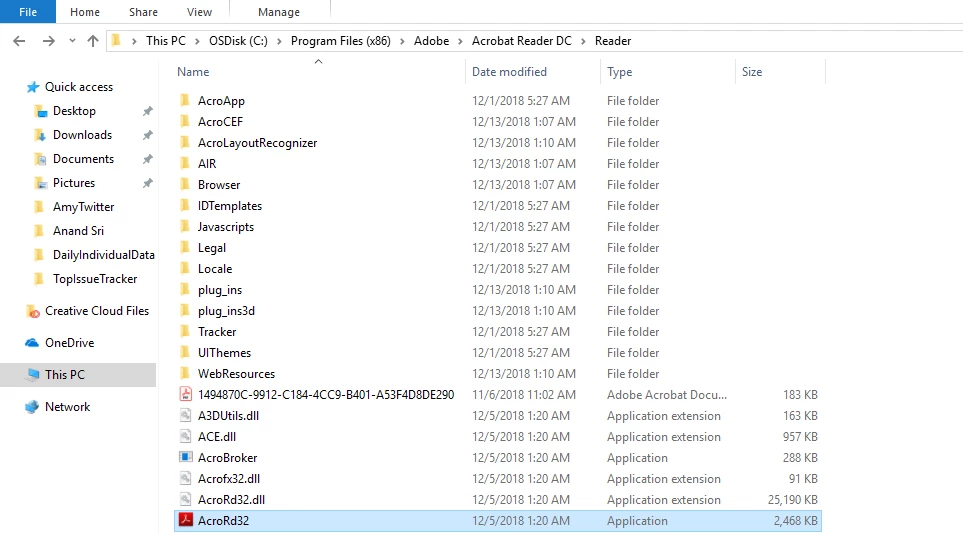This screenshot has width=963, height=534.
Task: Click the pin icon beside Downloads
Action: point(147,135)
